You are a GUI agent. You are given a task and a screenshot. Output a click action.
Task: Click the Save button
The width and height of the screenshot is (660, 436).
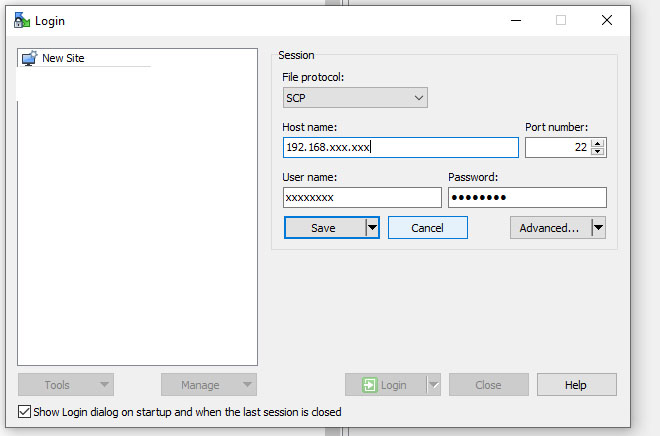point(325,228)
